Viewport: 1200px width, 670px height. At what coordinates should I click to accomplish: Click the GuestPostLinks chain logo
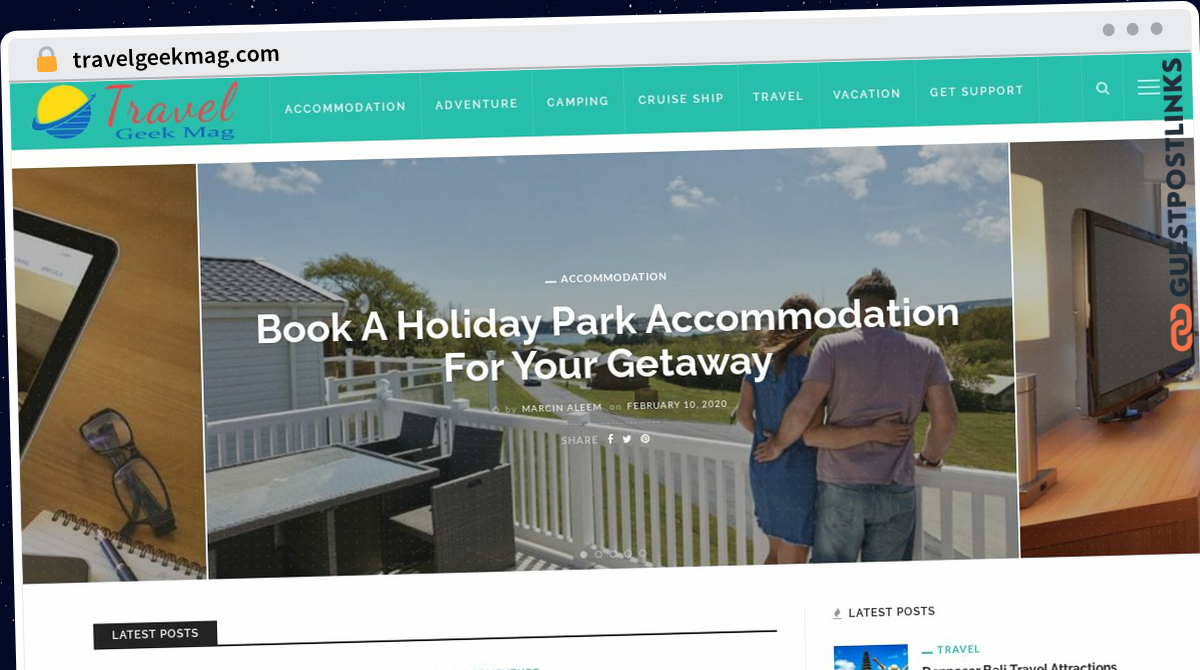pyautogui.click(x=1181, y=327)
